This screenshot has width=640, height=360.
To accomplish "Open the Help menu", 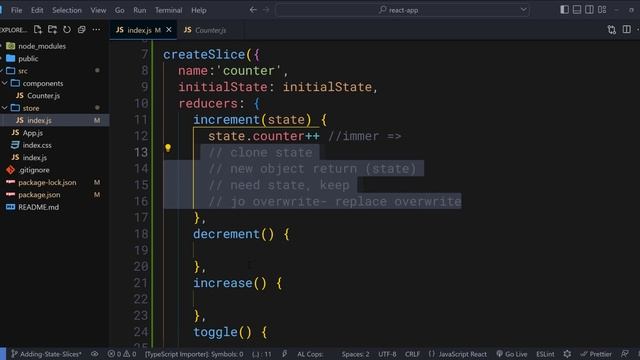I will click(199, 10).
